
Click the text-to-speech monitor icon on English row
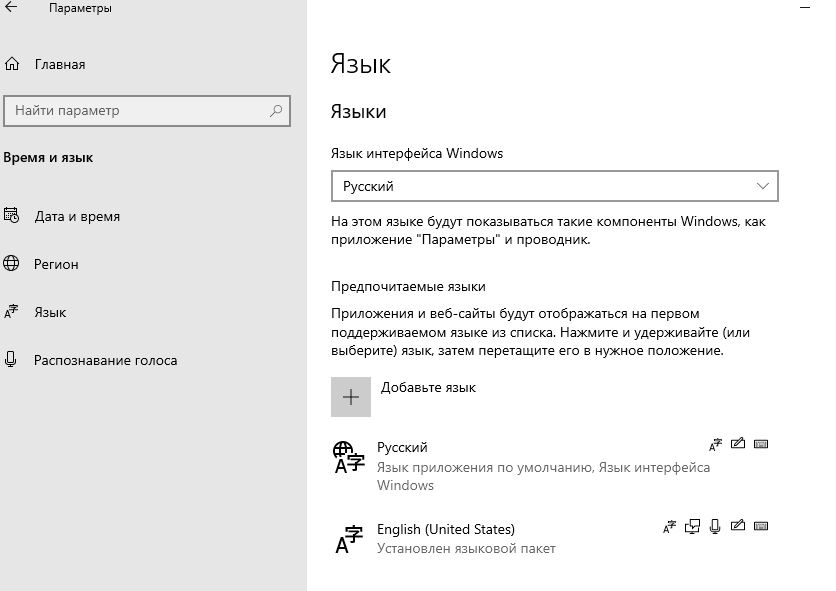[x=692, y=526]
